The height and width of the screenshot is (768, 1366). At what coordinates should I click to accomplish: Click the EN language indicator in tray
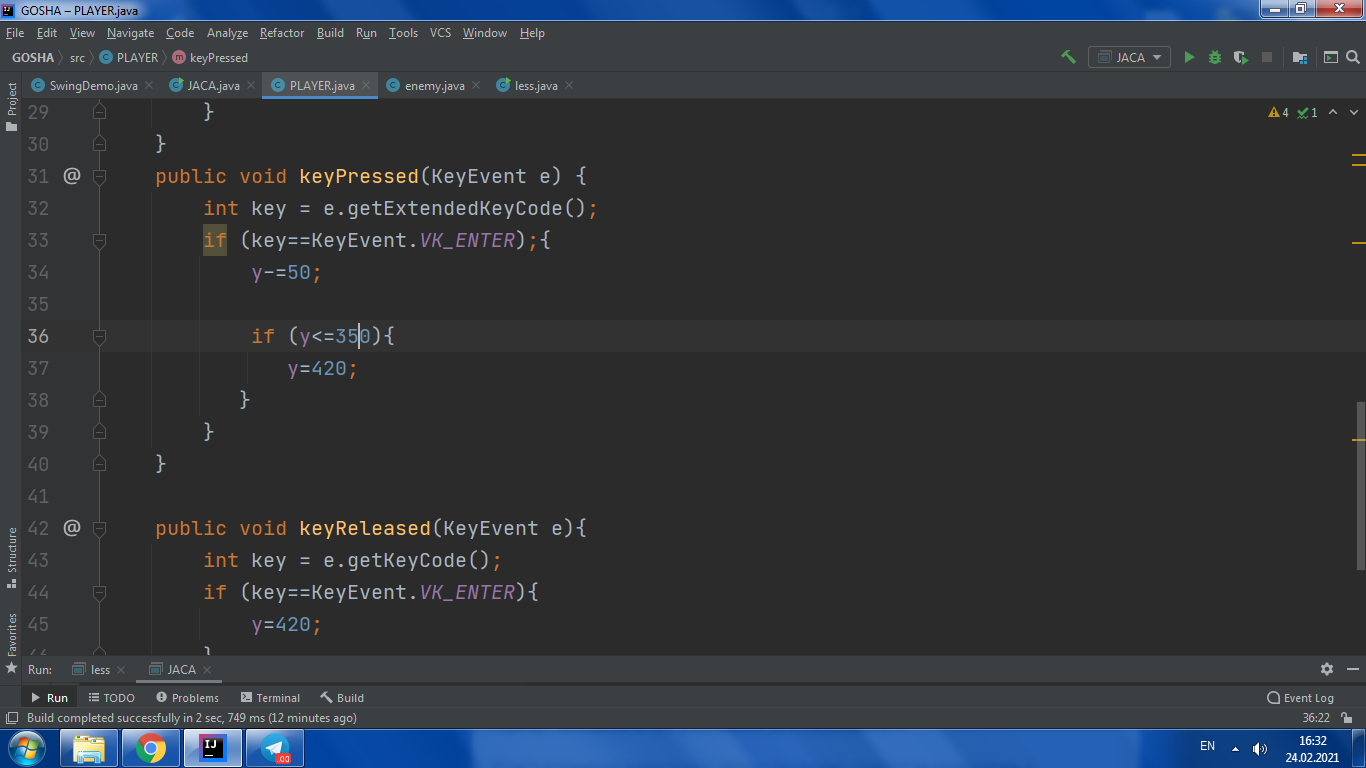pos(1207,746)
